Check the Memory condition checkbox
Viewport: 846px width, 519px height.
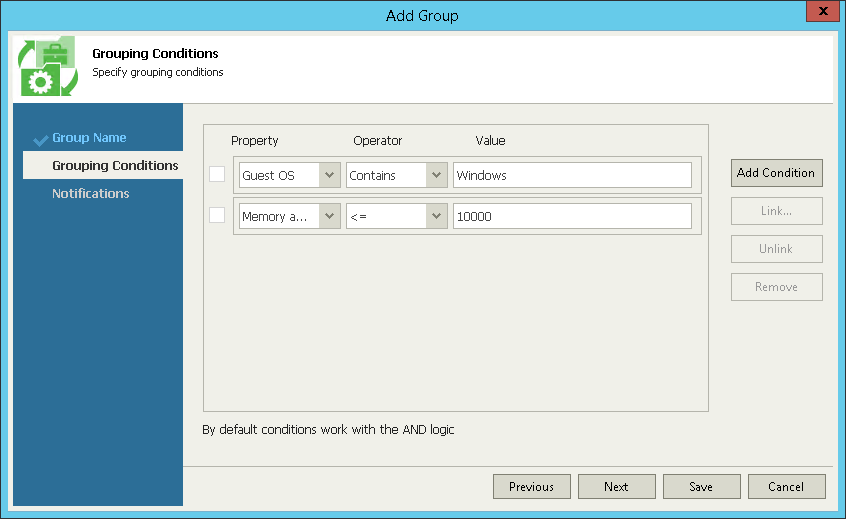point(217,216)
